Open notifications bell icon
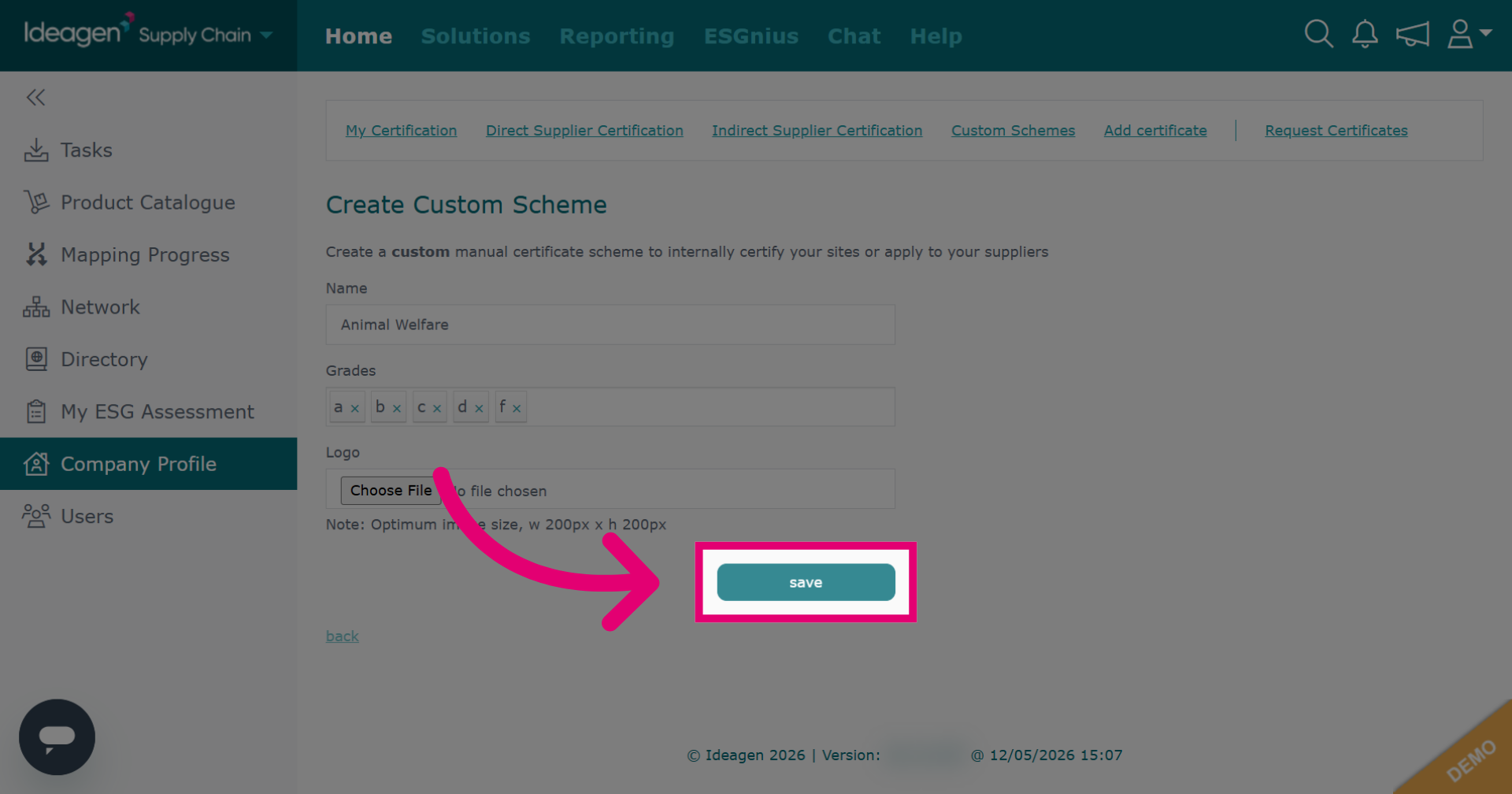This screenshot has width=1512, height=794. pyautogui.click(x=1365, y=35)
